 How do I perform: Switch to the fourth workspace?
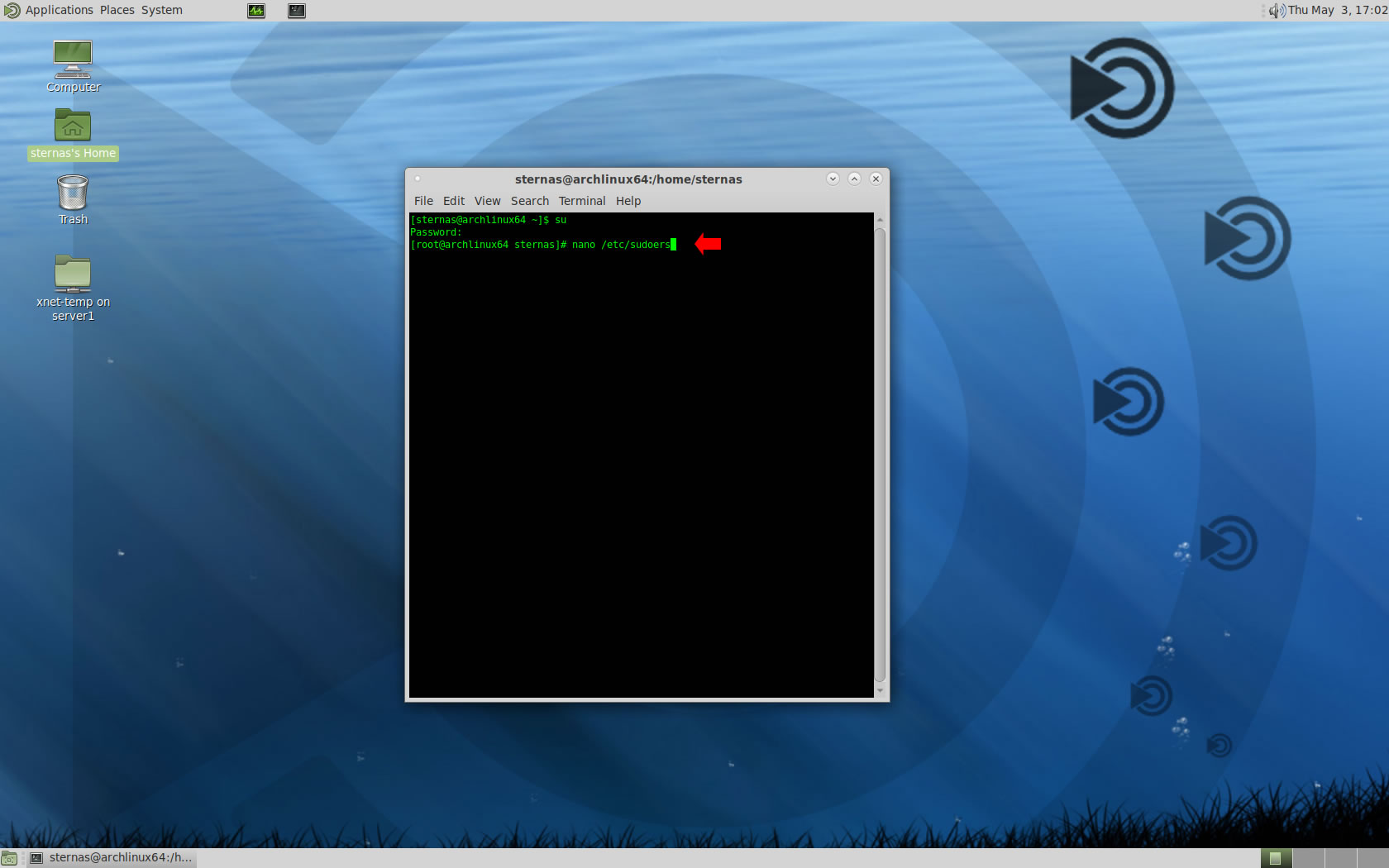[1372, 858]
